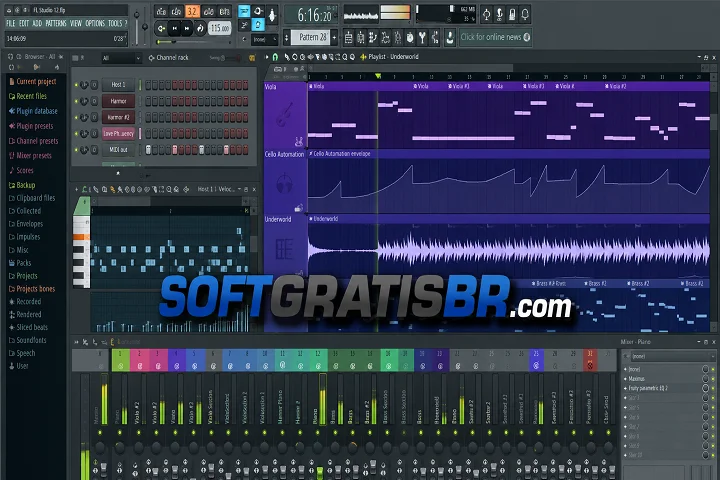
Task: Open the TOOLS menu
Action: point(115,23)
